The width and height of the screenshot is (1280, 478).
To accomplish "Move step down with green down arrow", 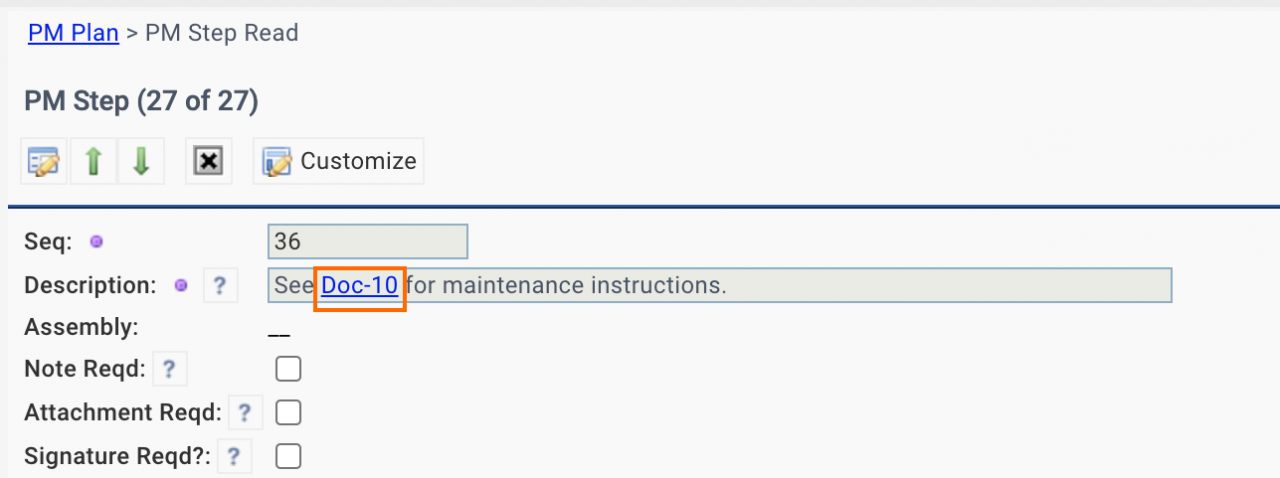I will [x=141, y=161].
